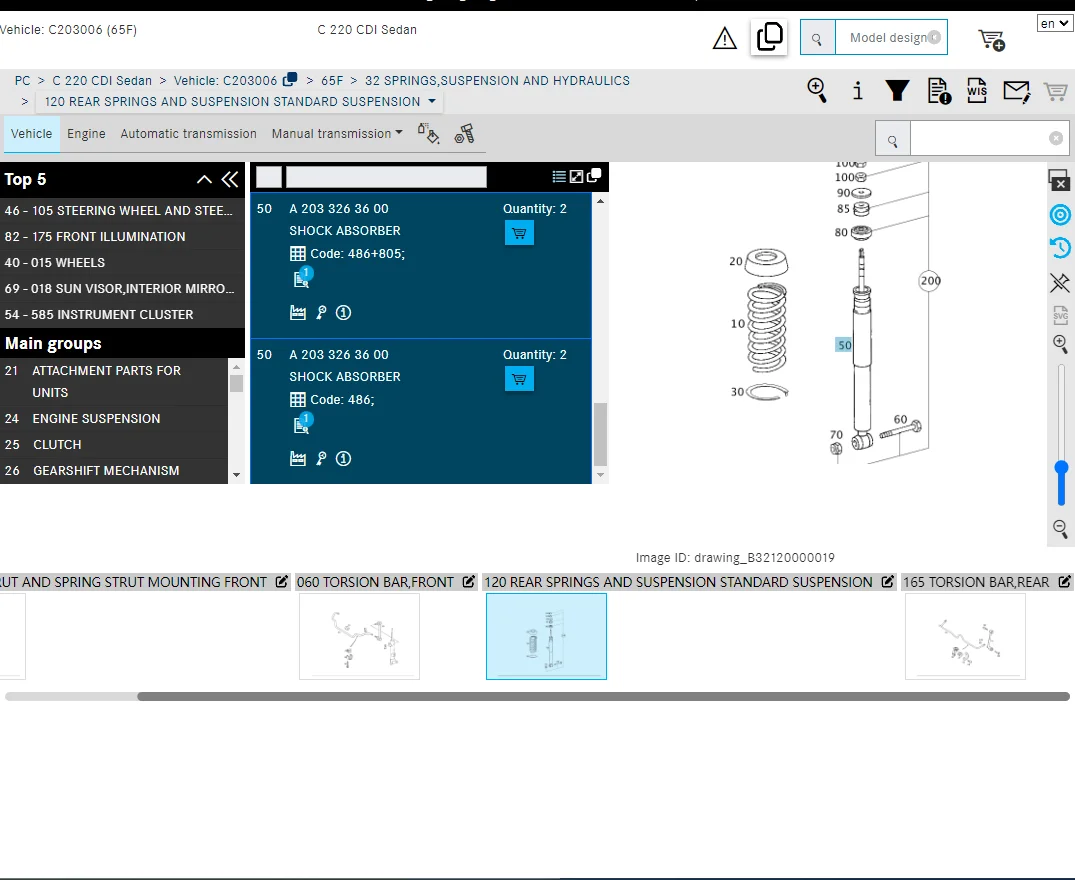Screen dimensions: 1075x880
Task: Select the 165 TORSION BAR,REAR thumbnail
Action: [965, 636]
